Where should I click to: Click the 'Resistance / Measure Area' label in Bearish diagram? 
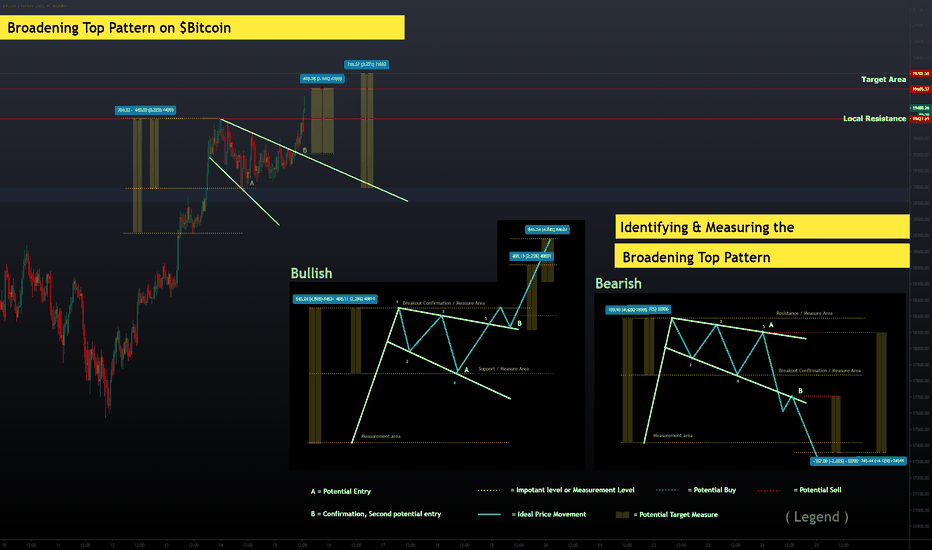804,313
